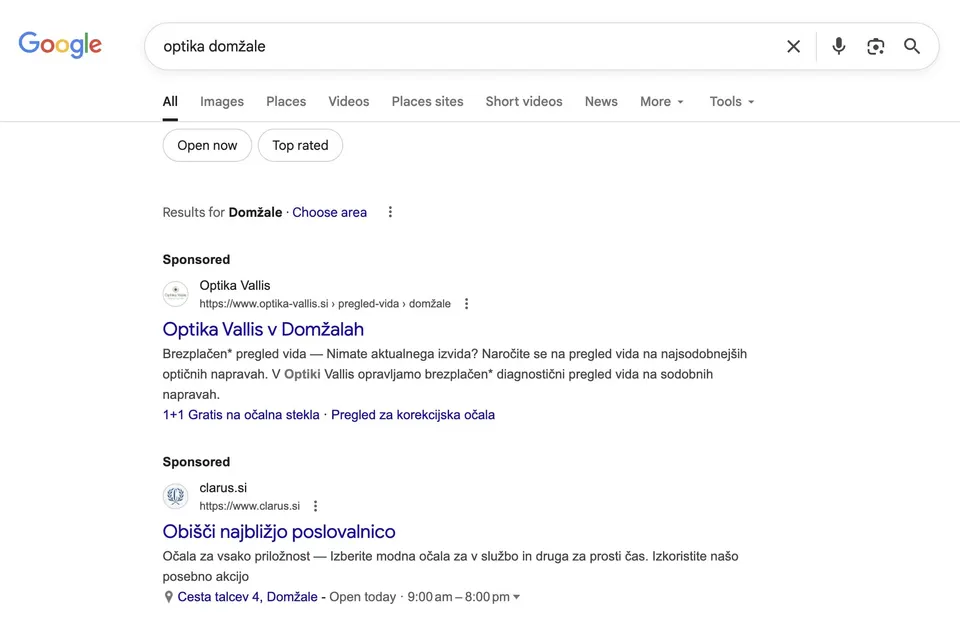Open three-dot menu next to Choose area
Image resolution: width=960 pixels, height=624 pixels.
390,212
